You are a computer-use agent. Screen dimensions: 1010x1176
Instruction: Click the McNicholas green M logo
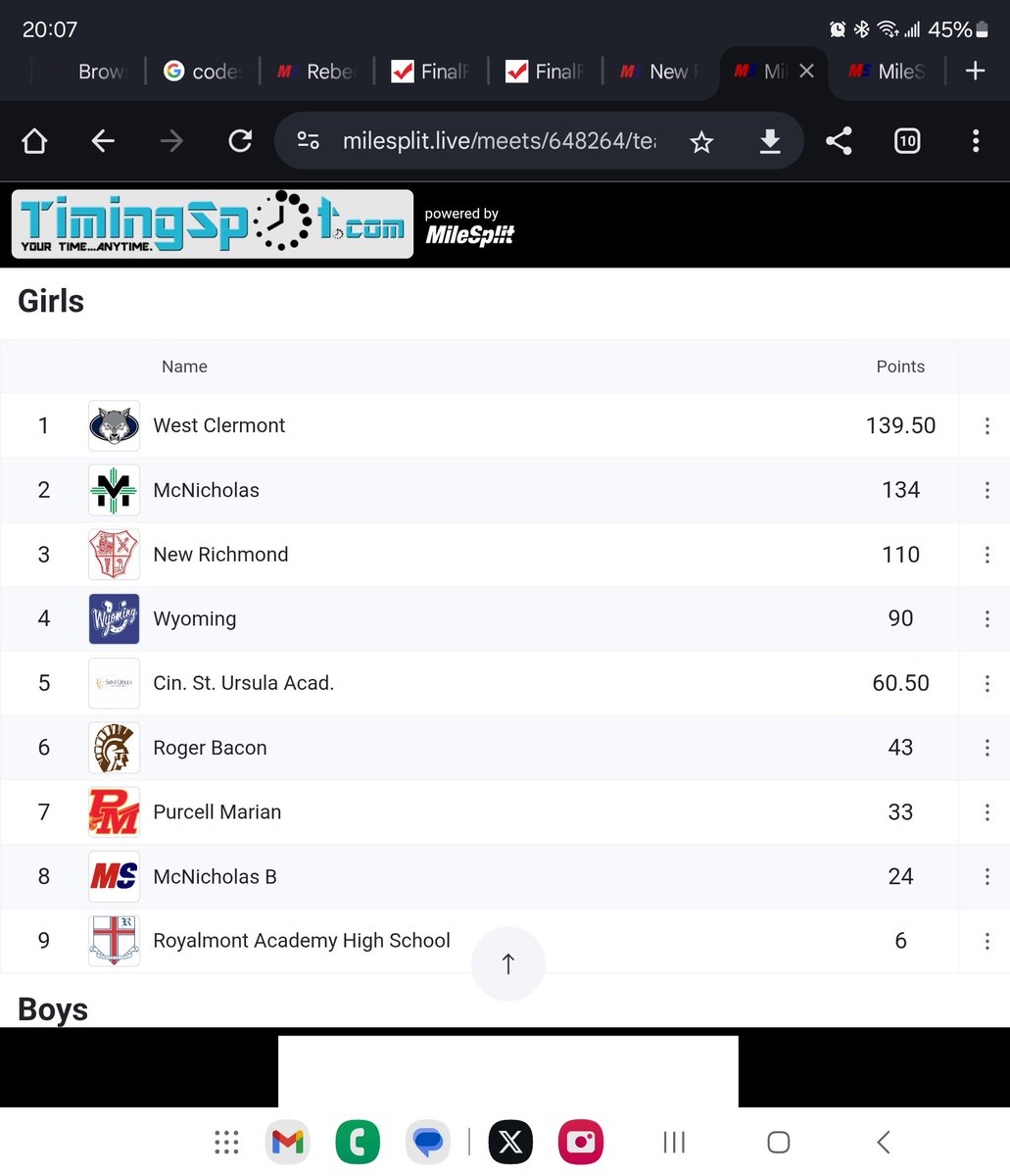pyautogui.click(x=114, y=490)
